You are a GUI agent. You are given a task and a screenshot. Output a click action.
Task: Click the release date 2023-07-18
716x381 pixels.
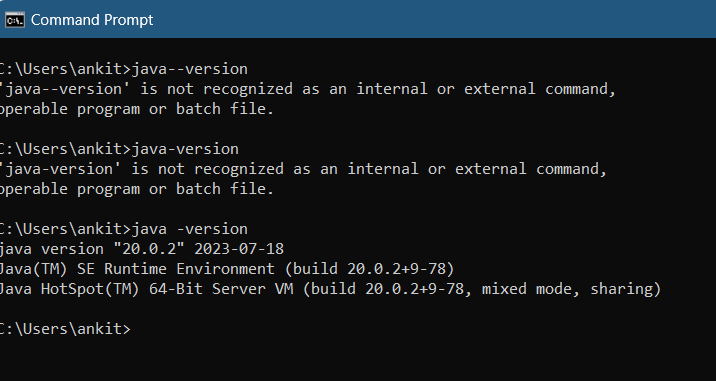click(239, 249)
